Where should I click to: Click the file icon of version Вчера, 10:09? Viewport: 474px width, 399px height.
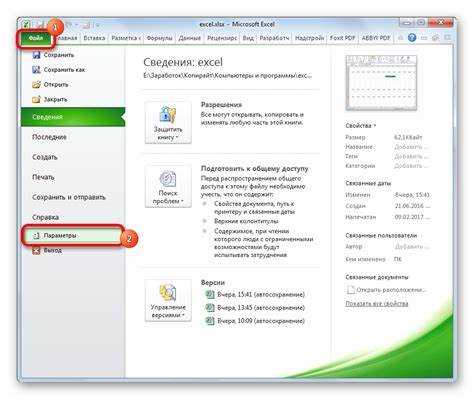[x=210, y=321]
